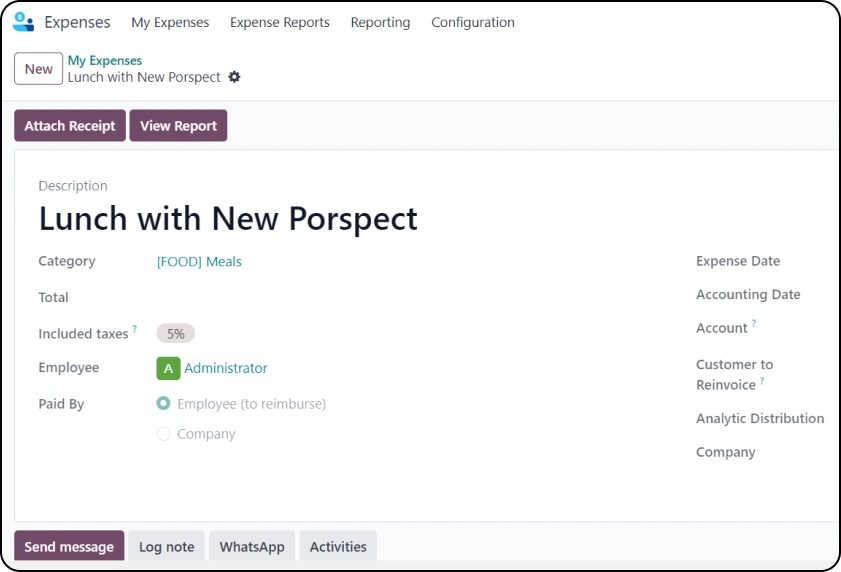This screenshot has height=572, width=841.
Task: Open the My Expenses top menu
Action: tap(170, 23)
